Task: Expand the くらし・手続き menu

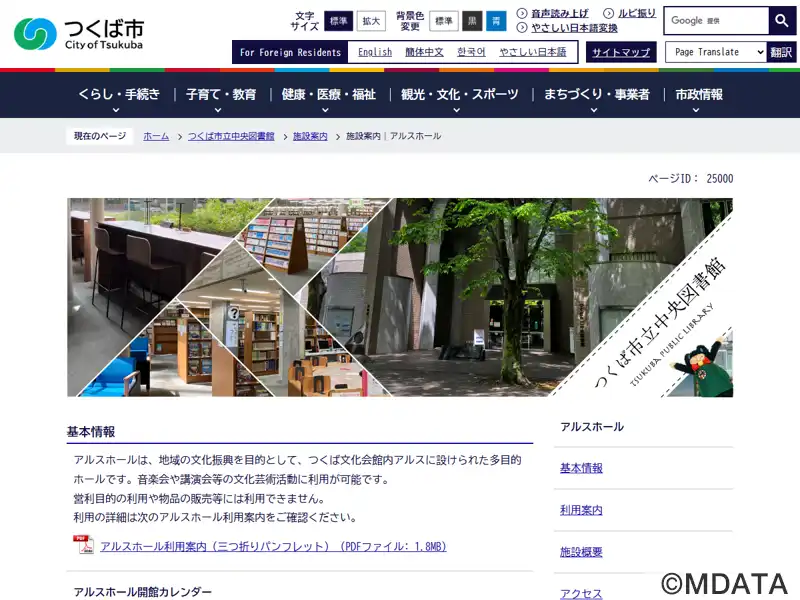Action: pyautogui.click(x=118, y=95)
